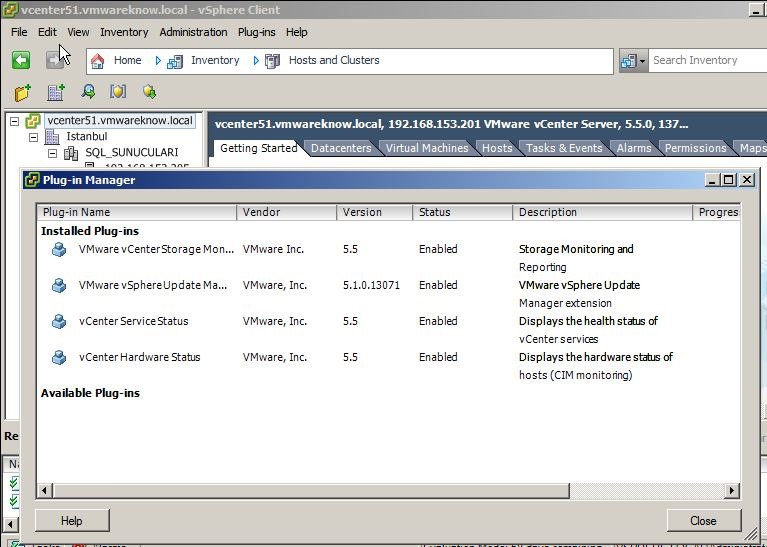Screen dimensions: 767x547
Task: Click arrow after Home in breadcrumb
Action: (x=158, y=61)
